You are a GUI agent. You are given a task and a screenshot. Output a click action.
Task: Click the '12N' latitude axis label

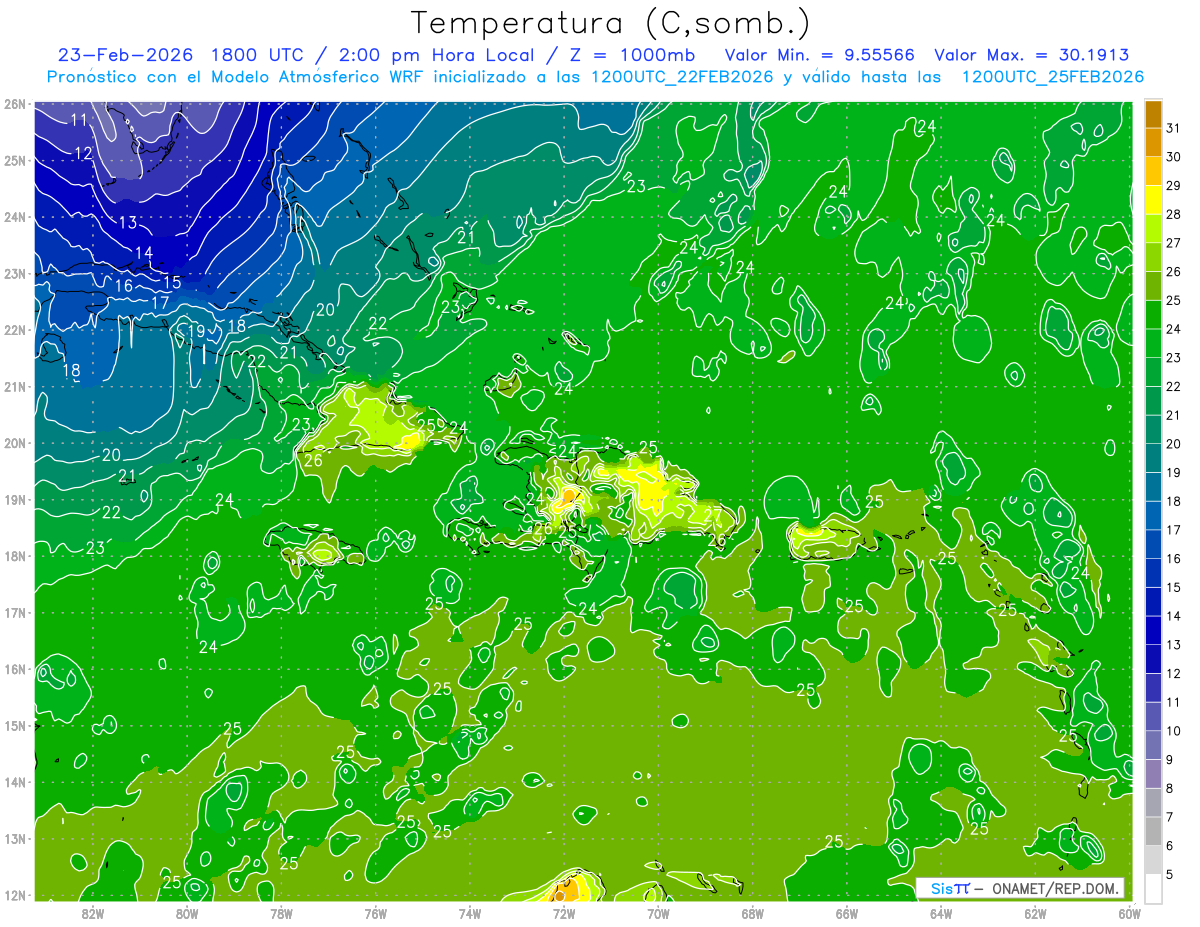click(x=14, y=895)
